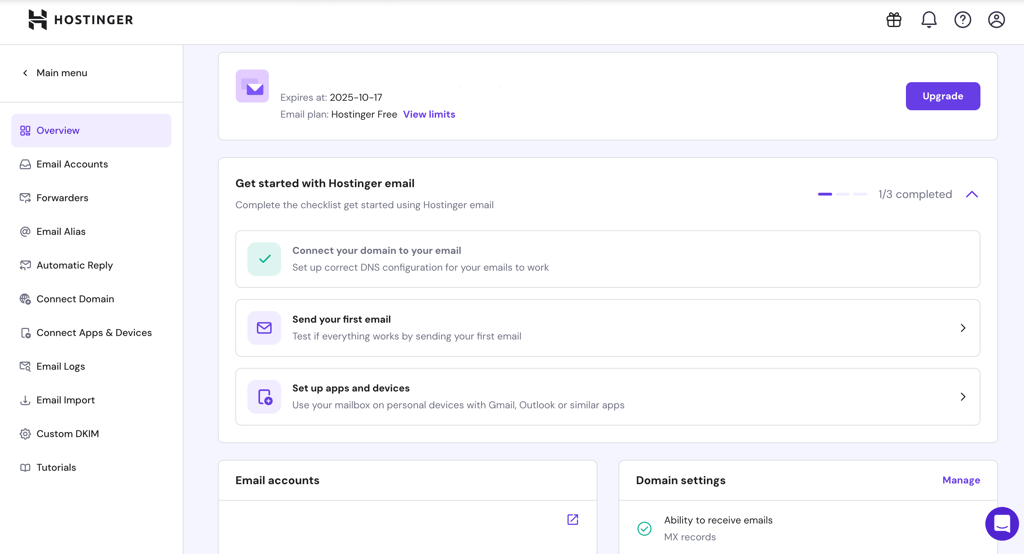Click the expiry date 2025-10-17
The height and width of the screenshot is (554, 1024).
coord(356,97)
